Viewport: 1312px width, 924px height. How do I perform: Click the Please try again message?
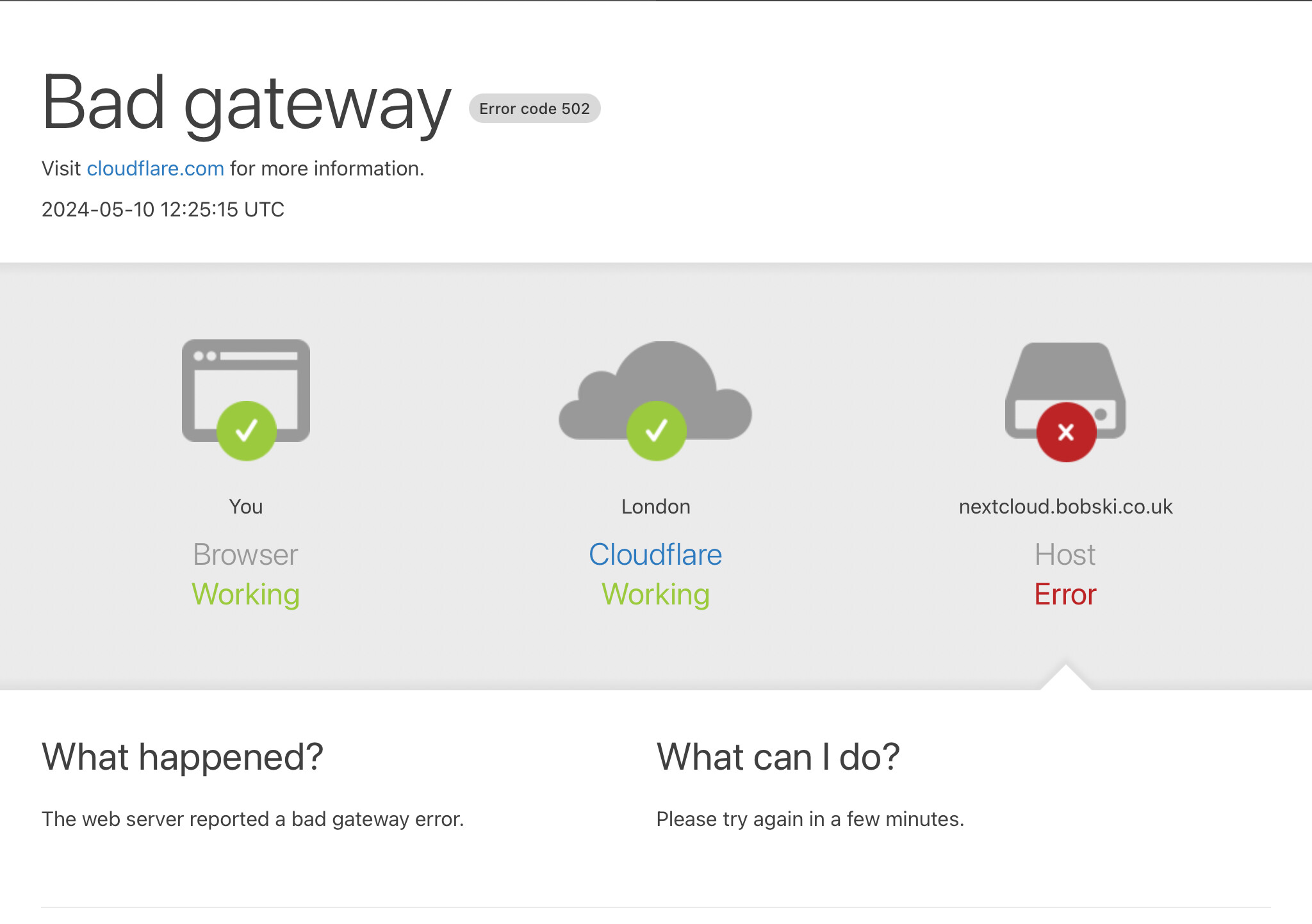tap(810, 819)
